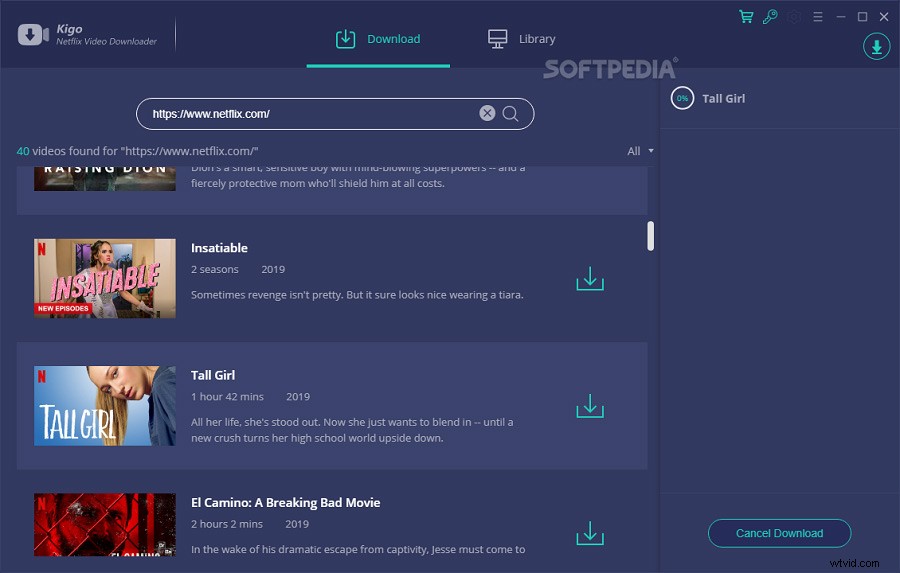The image size is (900, 573).
Task: Click the Tall Girl description text
Action: point(352,430)
